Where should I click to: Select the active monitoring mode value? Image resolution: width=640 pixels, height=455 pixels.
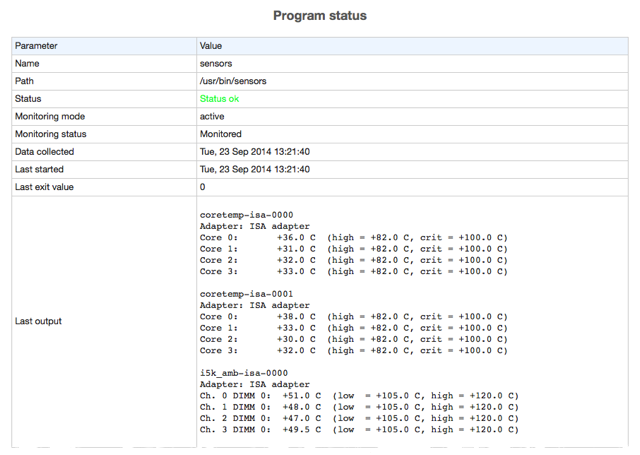click(x=212, y=116)
